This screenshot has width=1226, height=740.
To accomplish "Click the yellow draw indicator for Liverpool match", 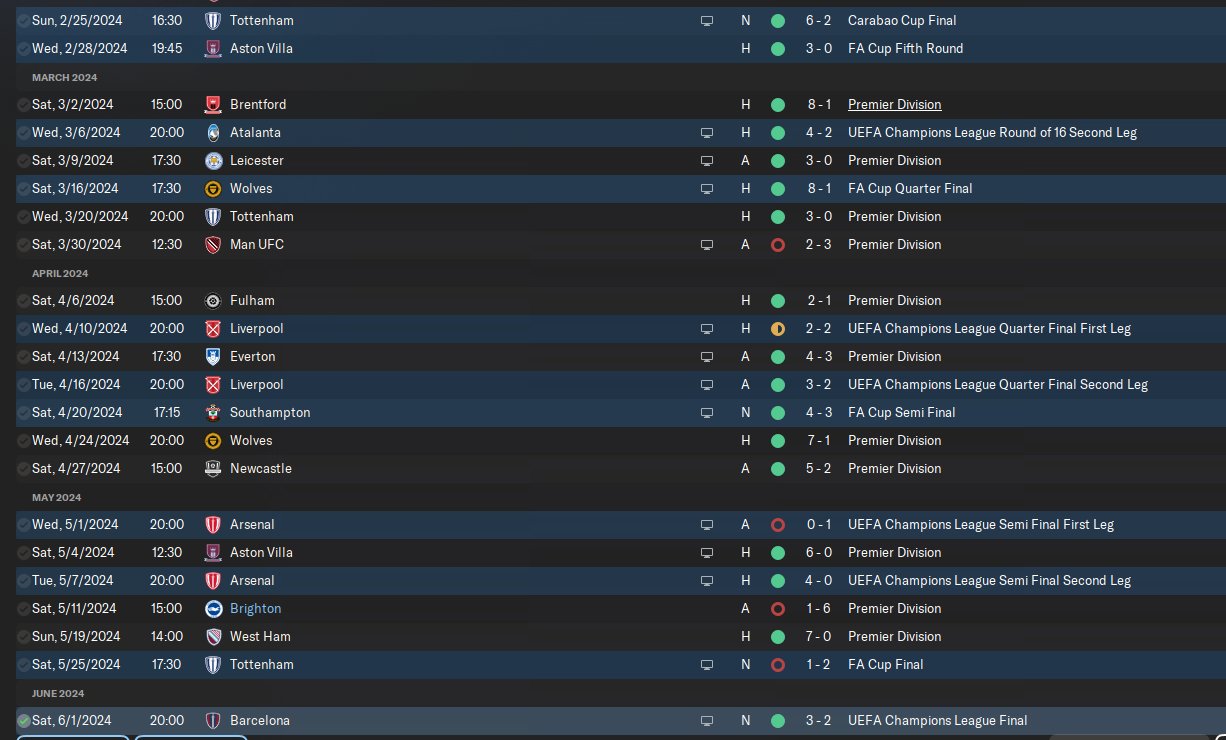I will (778, 328).
